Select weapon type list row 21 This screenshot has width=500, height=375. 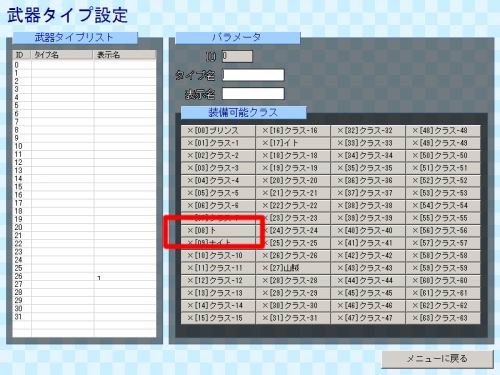point(84,235)
